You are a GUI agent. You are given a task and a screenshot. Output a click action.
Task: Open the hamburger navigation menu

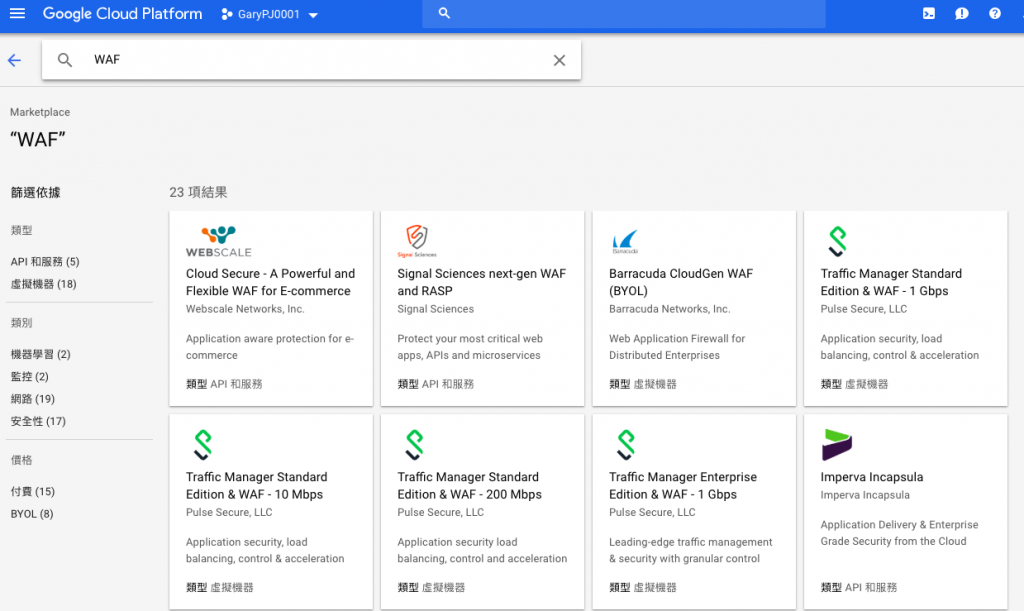[17, 14]
